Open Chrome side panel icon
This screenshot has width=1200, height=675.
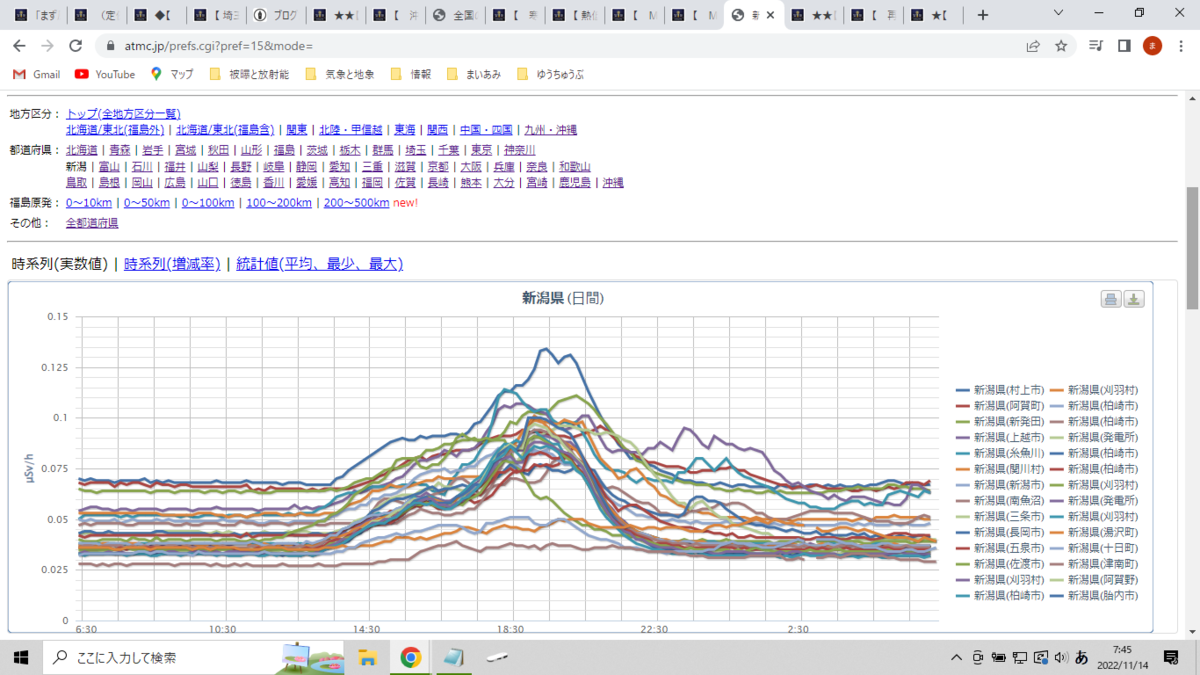point(1124,46)
